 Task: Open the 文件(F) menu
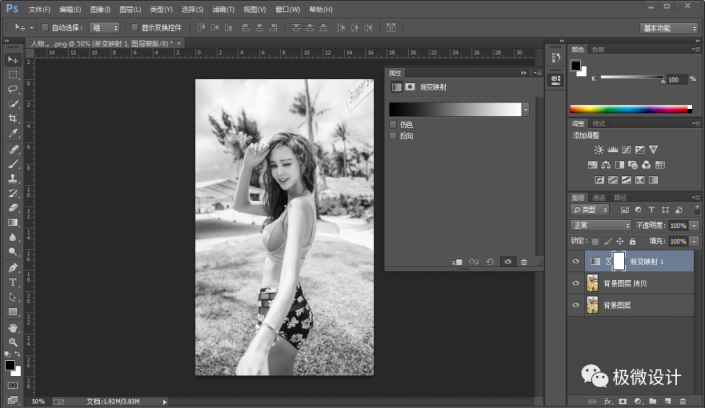39,9
